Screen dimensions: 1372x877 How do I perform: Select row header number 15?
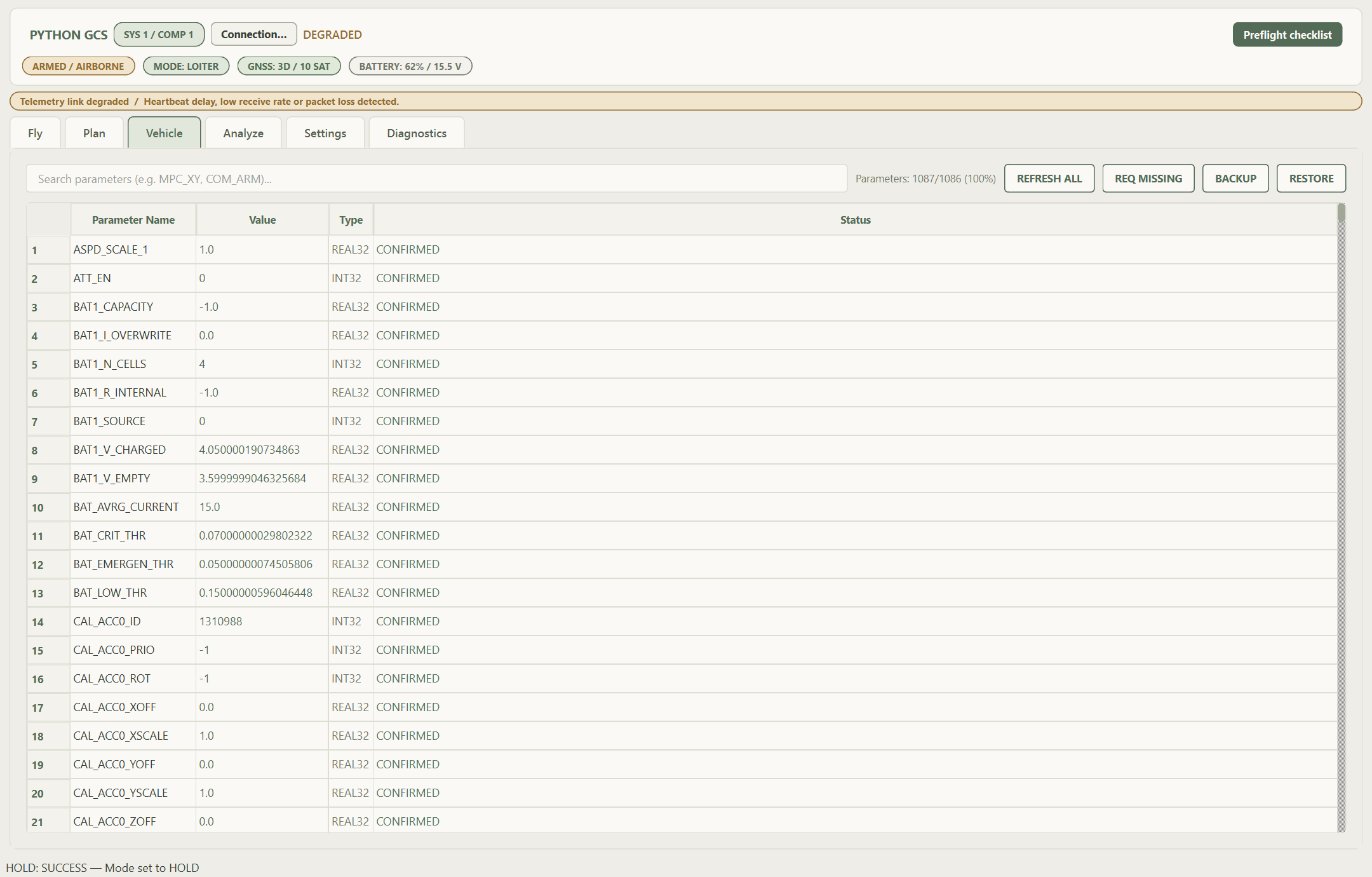pyautogui.click(x=48, y=650)
